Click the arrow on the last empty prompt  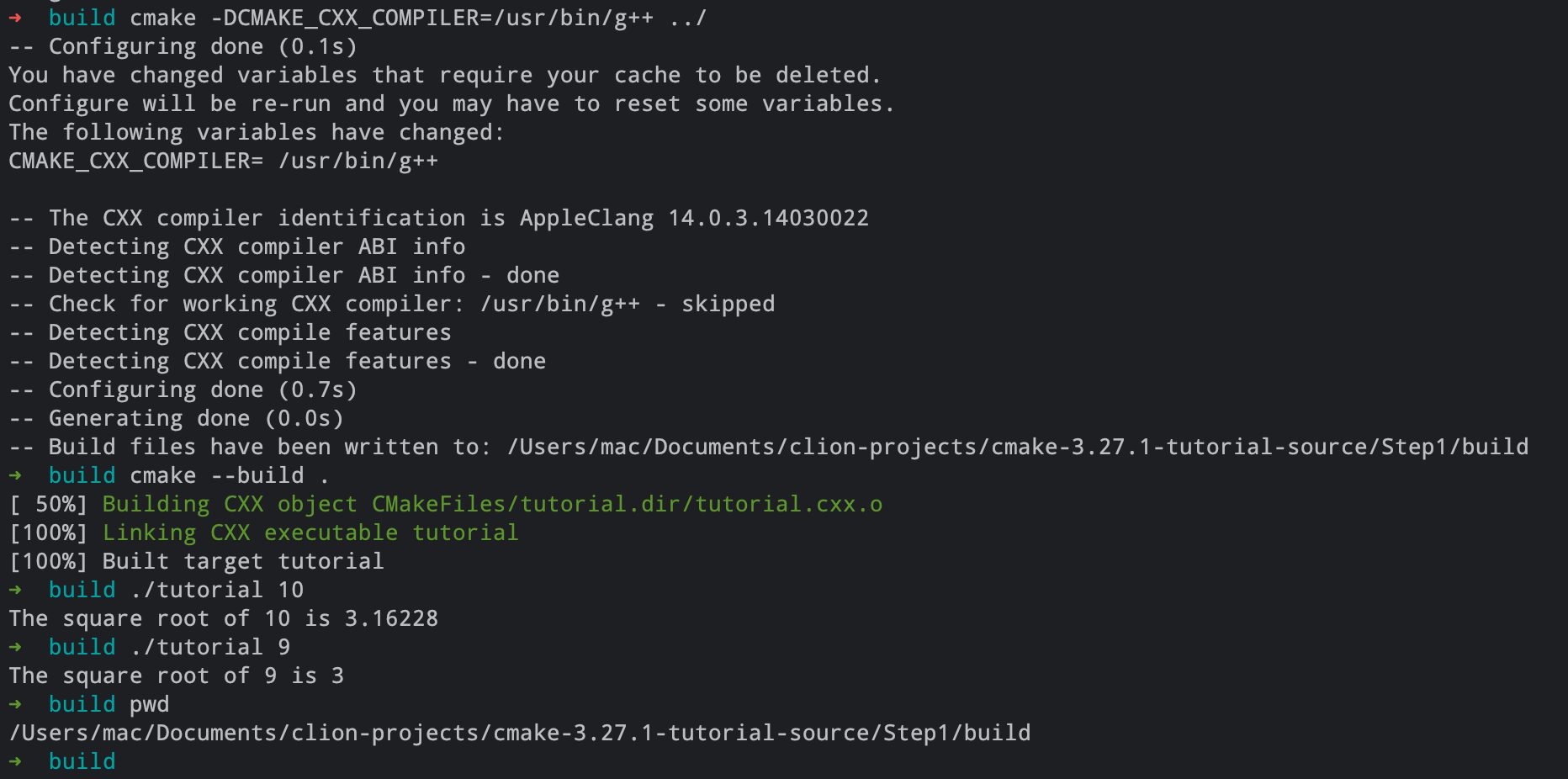click(15, 761)
